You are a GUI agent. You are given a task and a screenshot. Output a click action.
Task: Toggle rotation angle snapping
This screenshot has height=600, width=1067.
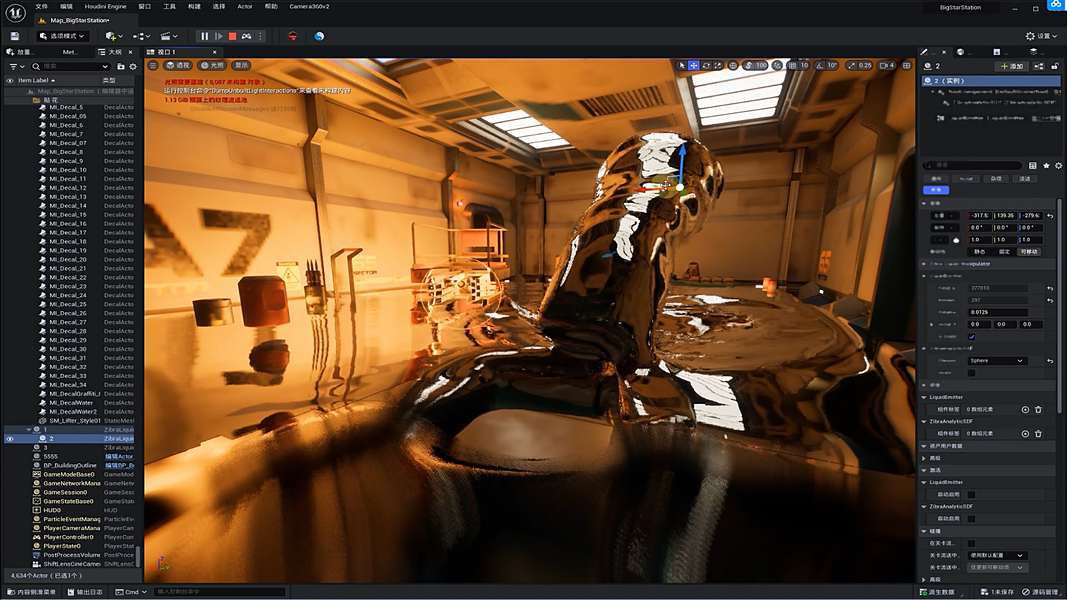coord(819,65)
